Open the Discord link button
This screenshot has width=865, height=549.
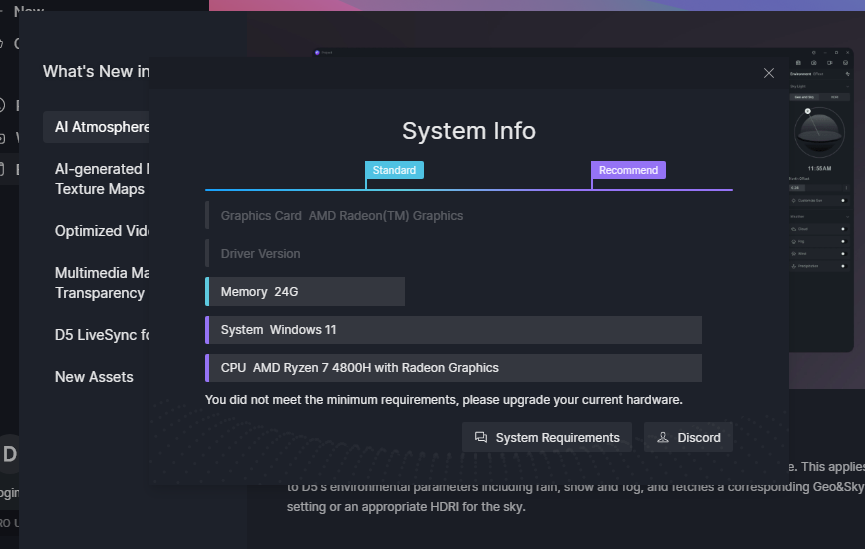click(x=688, y=438)
